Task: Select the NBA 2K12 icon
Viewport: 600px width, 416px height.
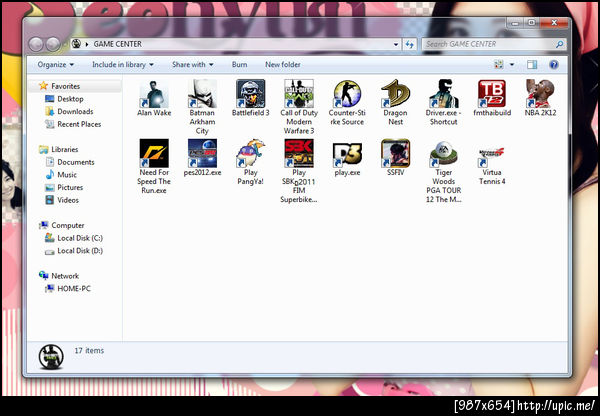Action: tap(540, 98)
